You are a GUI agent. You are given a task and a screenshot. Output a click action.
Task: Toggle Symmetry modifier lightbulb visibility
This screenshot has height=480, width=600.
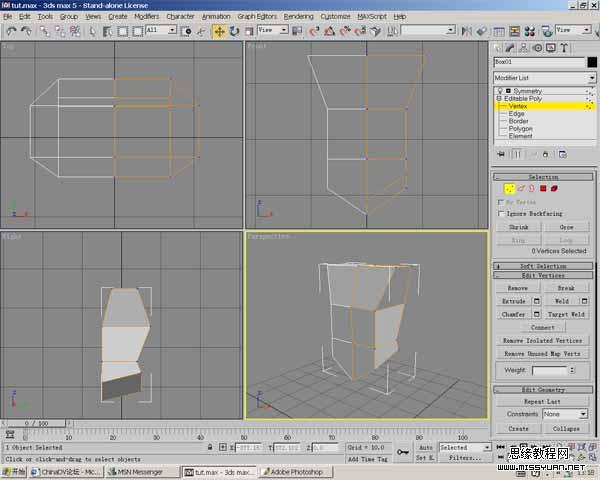[x=500, y=91]
